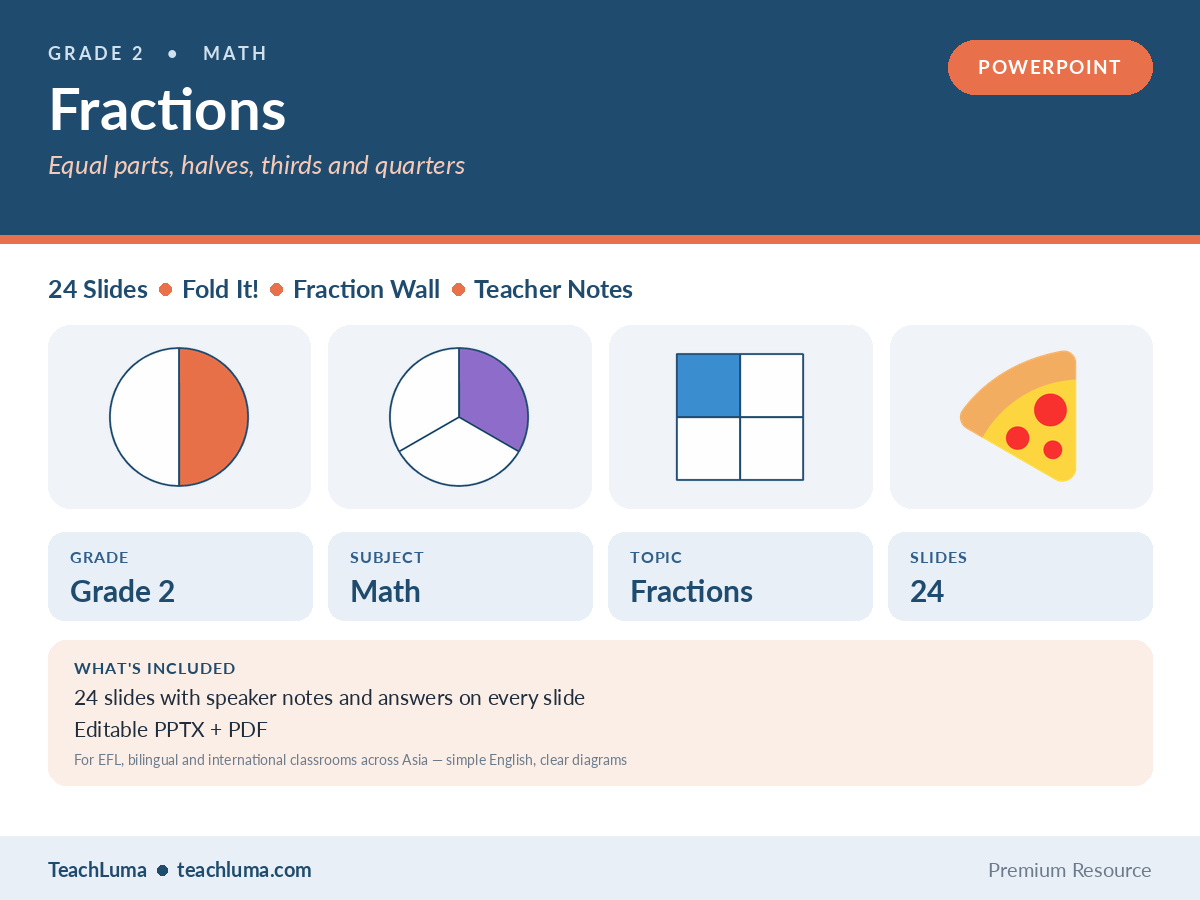The height and width of the screenshot is (900, 1200).
Task: Click the Fraction Wall feature label
Action: [366, 290]
